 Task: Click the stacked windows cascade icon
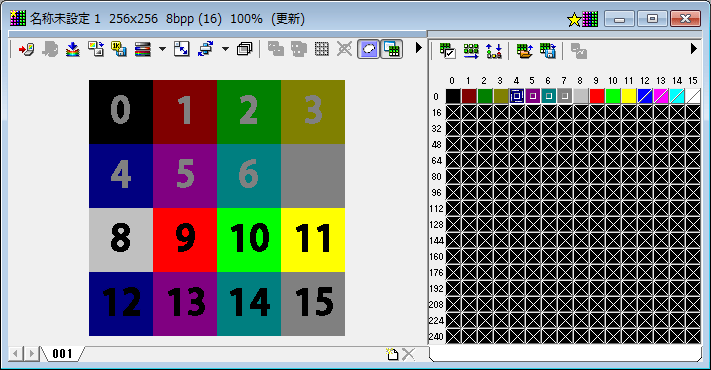click(x=244, y=49)
